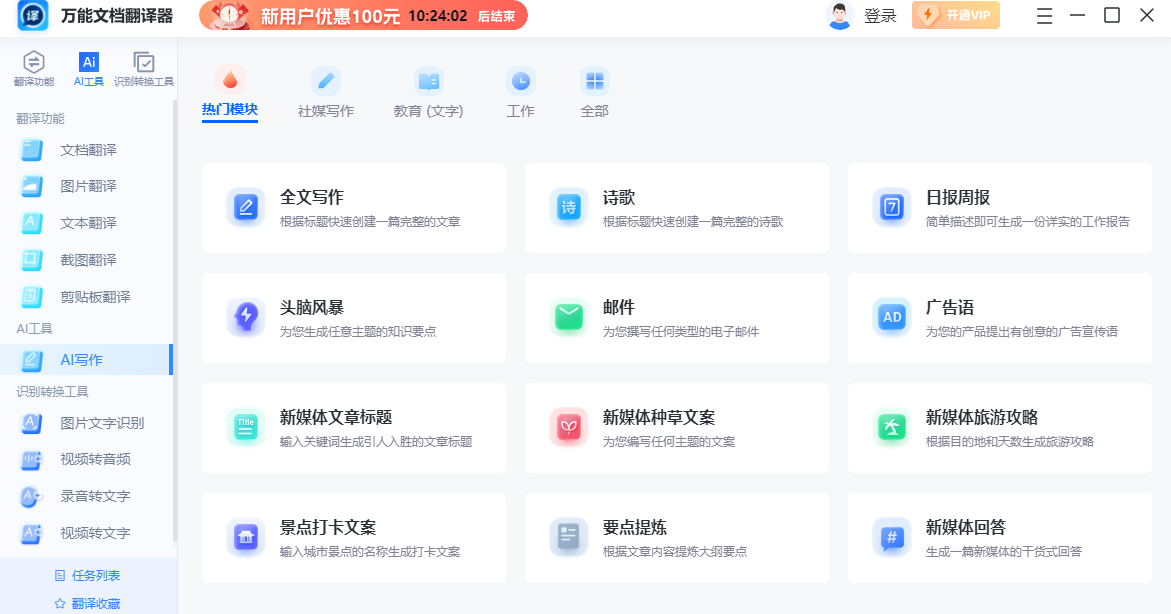Select 截图翻译 from the sidebar
The image size is (1171, 614).
[83, 259]
